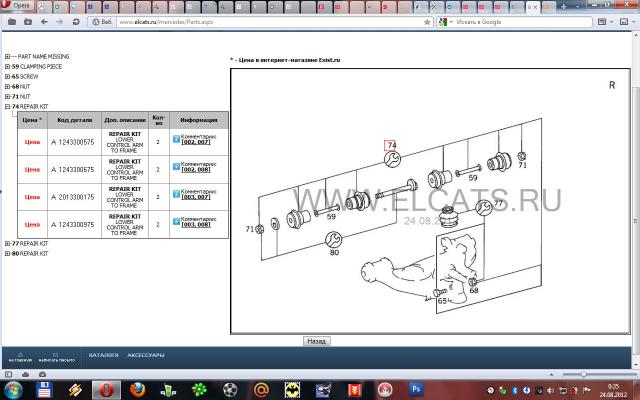Focus the address bar with elcats.ru URL
Image resolution: width=640 pixels, height=400 pixels.
[269, 22]
